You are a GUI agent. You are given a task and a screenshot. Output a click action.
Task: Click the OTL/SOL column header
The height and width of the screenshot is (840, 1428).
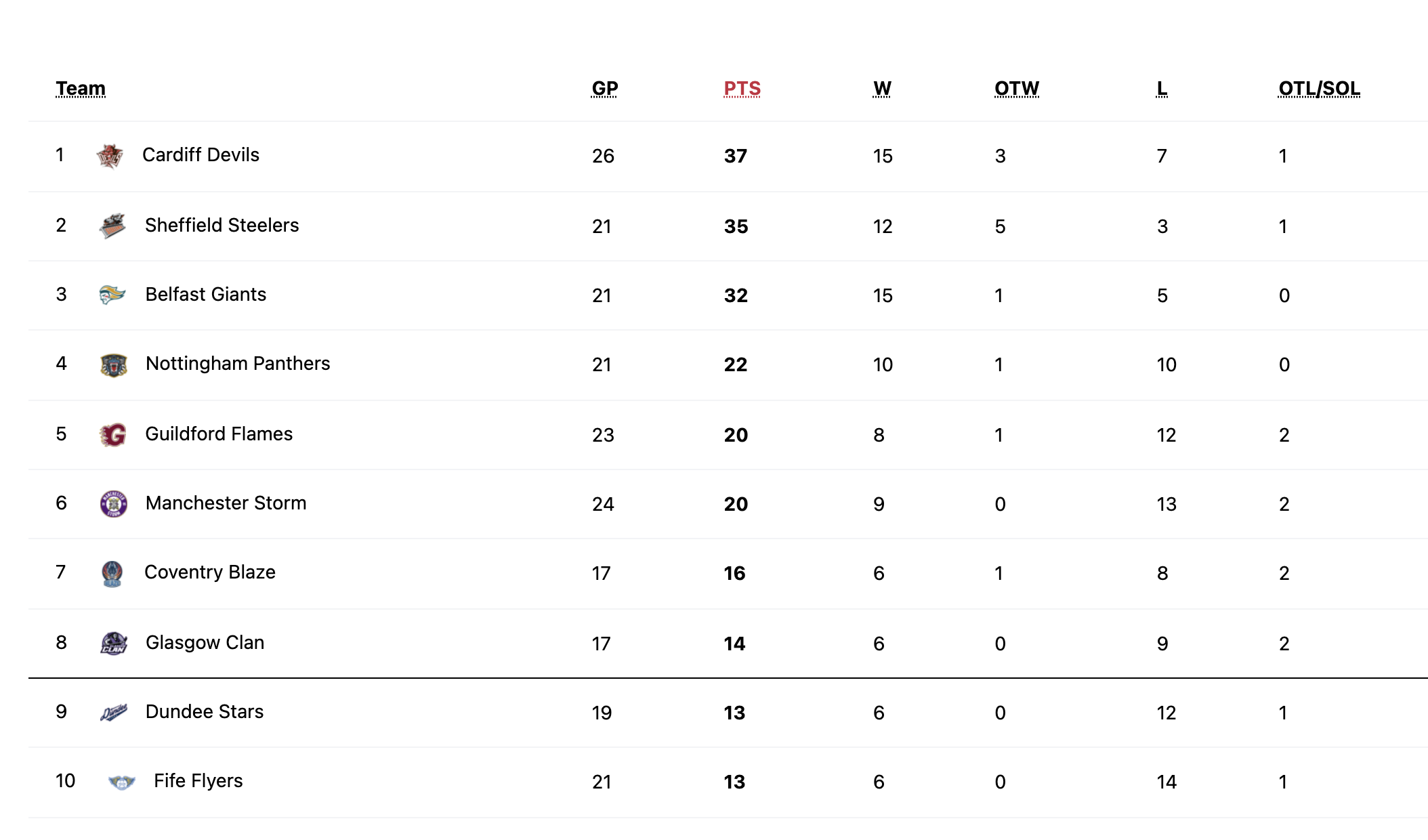1319,88
